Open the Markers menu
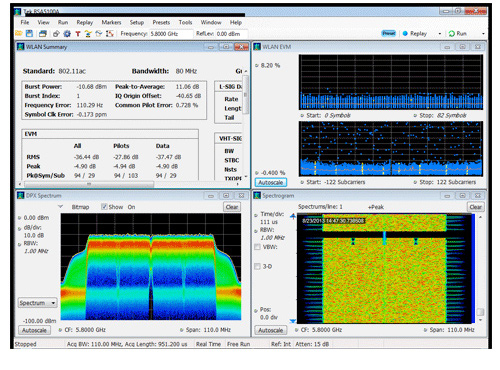The image size is (500, 370). [111, 22]
